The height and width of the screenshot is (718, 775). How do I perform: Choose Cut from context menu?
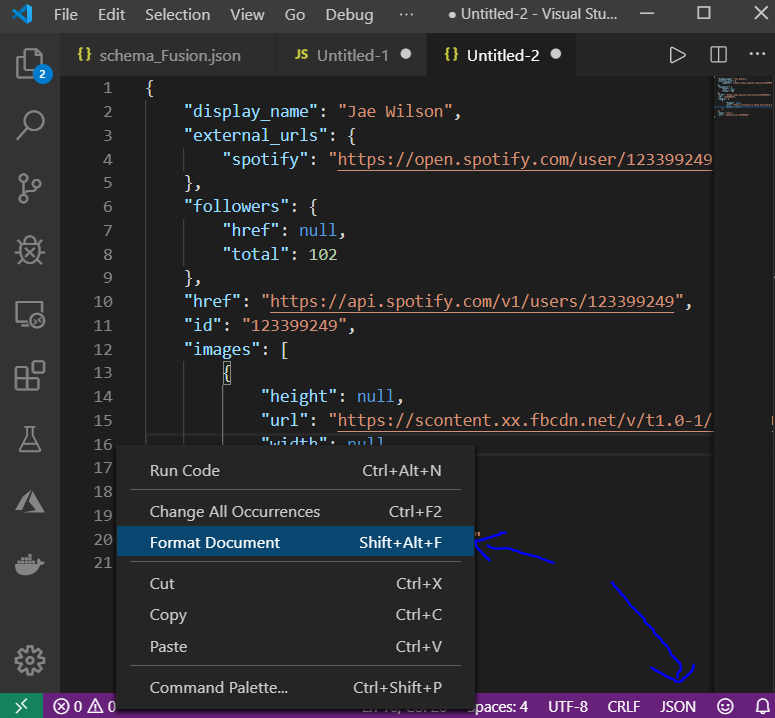296,584
